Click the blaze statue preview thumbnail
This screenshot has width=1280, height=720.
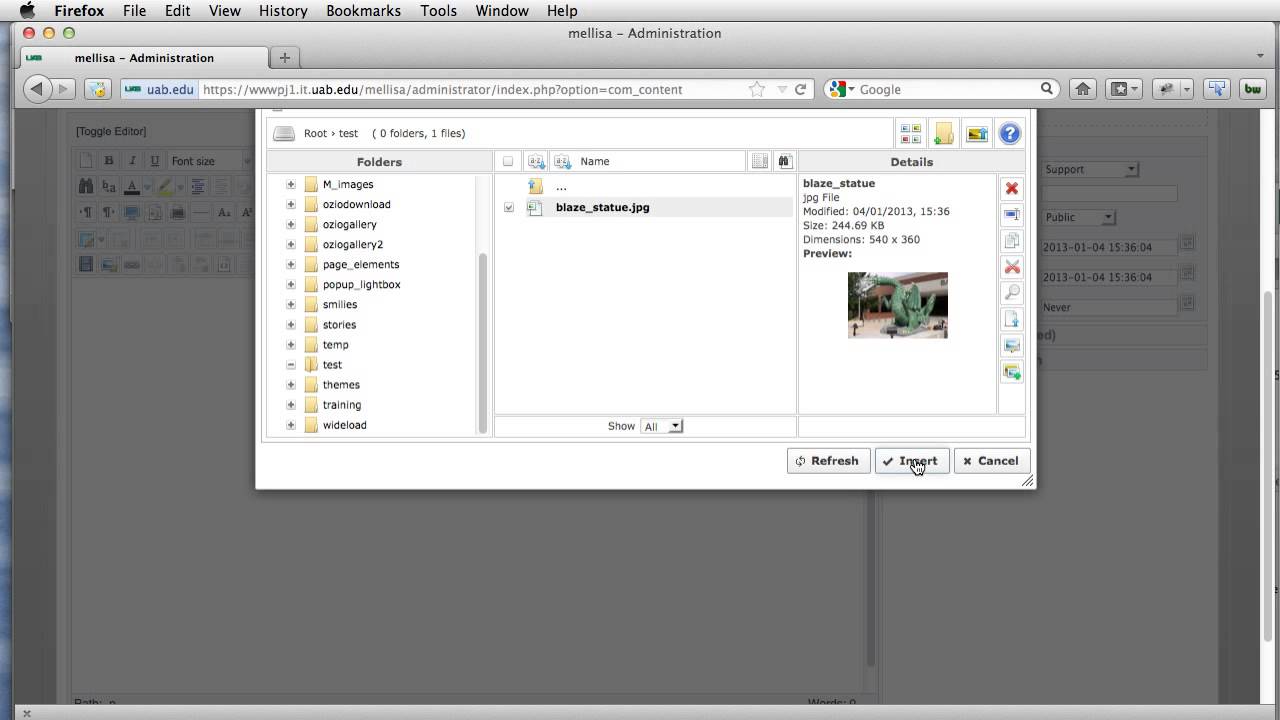pos(898,305)
